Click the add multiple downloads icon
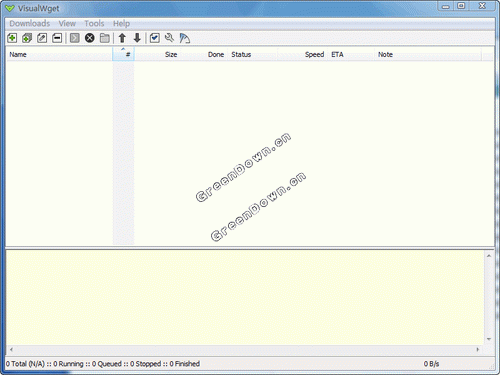 [27, 38]
